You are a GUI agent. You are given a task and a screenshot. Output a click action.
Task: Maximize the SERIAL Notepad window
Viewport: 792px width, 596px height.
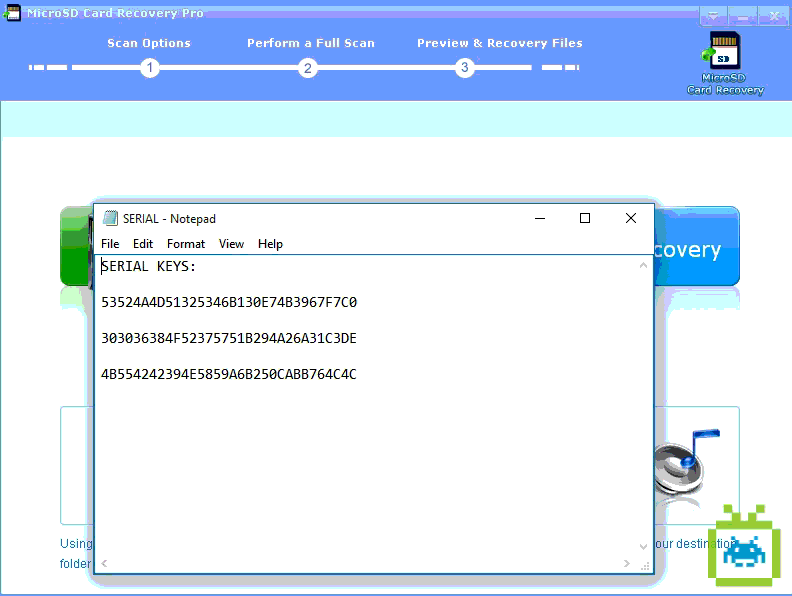pyautogui.click(x=585, y=218)
